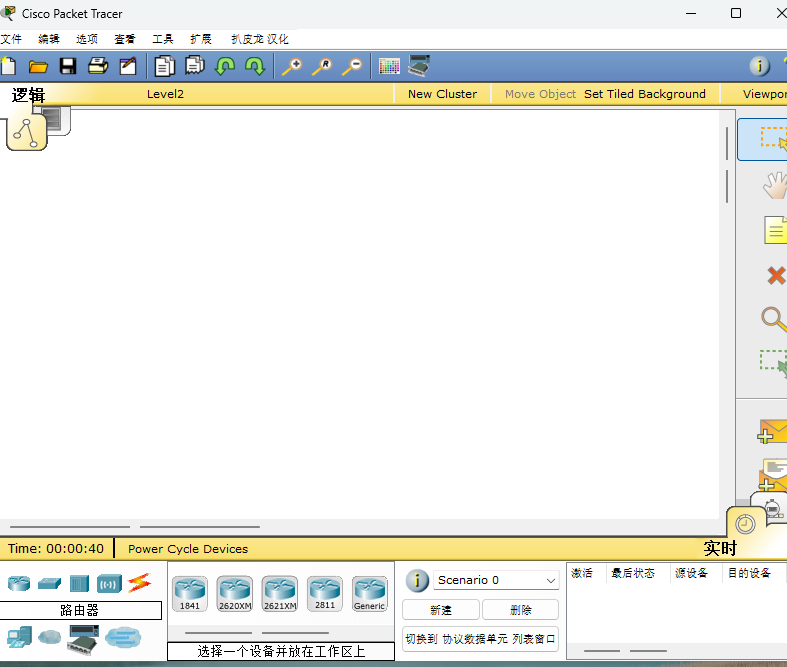Image resolution: width=787 pixels, height=667 pixels.
Task: Select the Move Layout hand tool
Action: [x=774, y=186]
